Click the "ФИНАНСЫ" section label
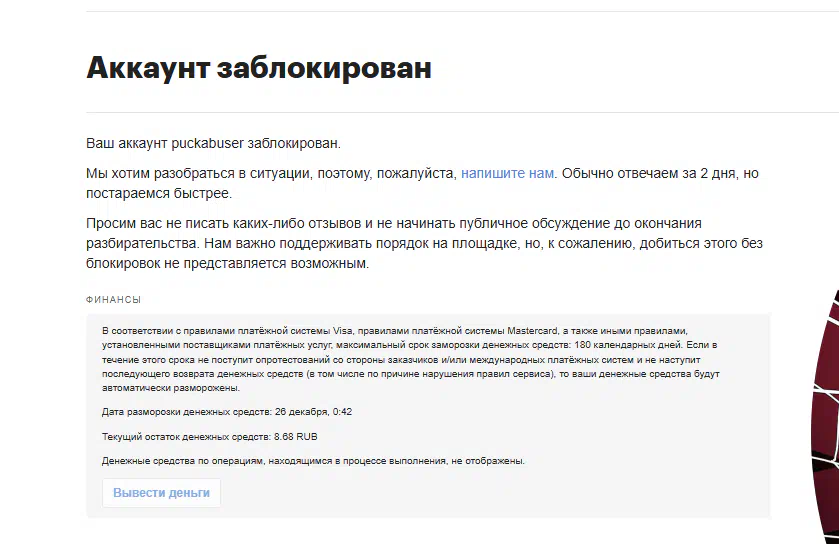 click(113, 299)
